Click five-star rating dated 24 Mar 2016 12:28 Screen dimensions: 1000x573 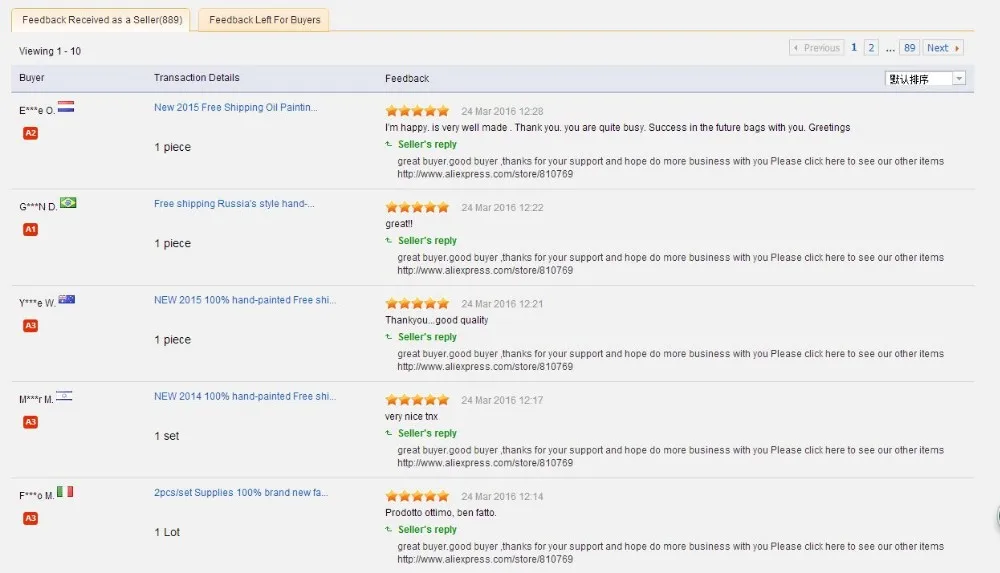pyautogui.click(x=417, y=111)
